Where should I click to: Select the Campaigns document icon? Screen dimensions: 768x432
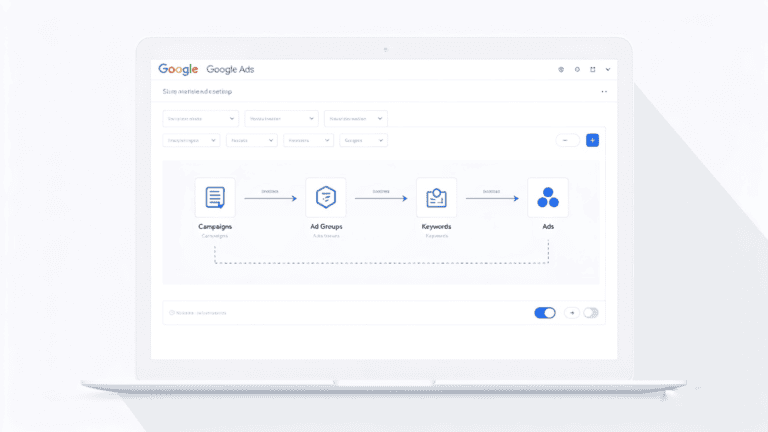pyautogui.click(x=215, y=197)
